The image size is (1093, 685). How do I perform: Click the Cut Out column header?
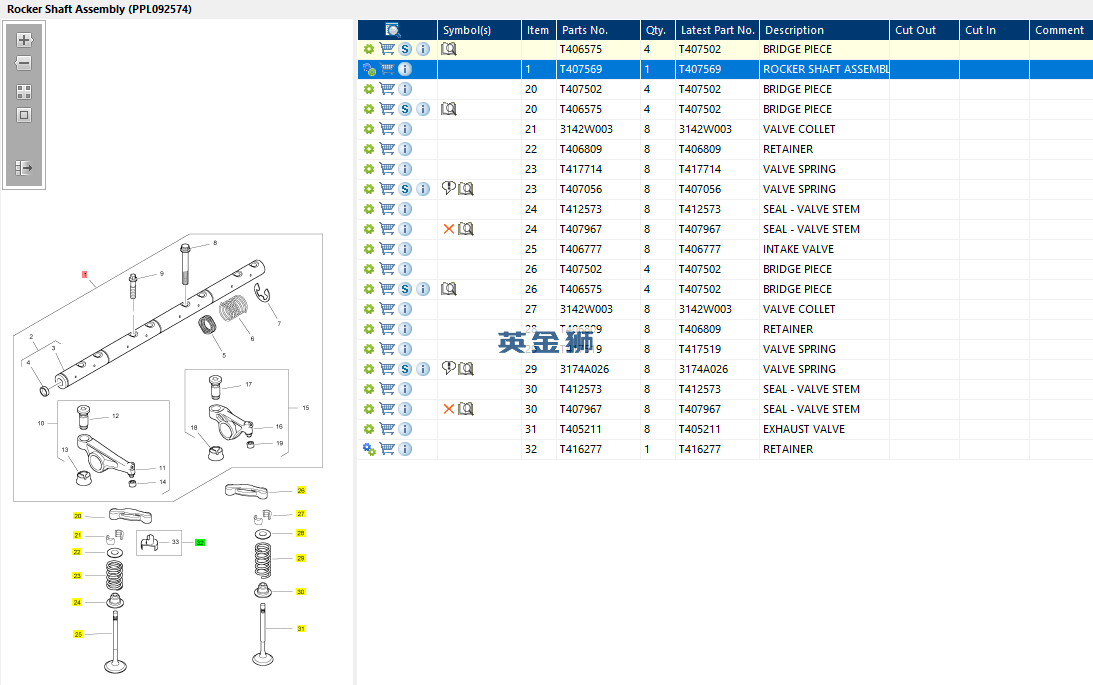(x=924, y=30)
